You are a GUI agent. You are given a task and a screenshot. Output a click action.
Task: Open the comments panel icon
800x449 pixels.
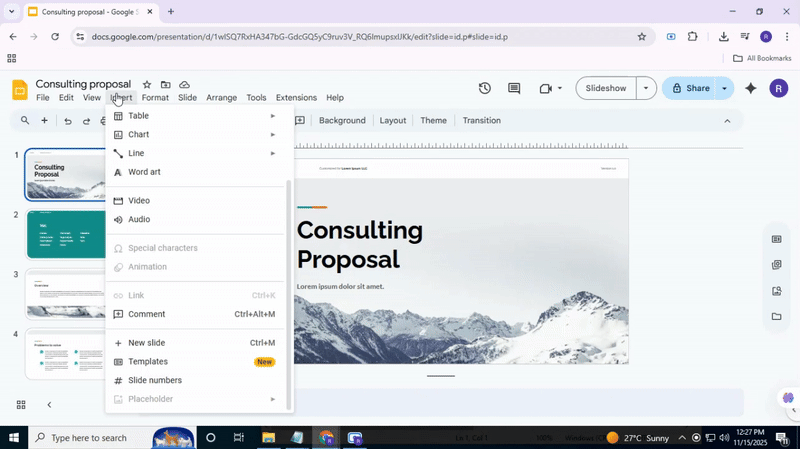click(514, 88)
